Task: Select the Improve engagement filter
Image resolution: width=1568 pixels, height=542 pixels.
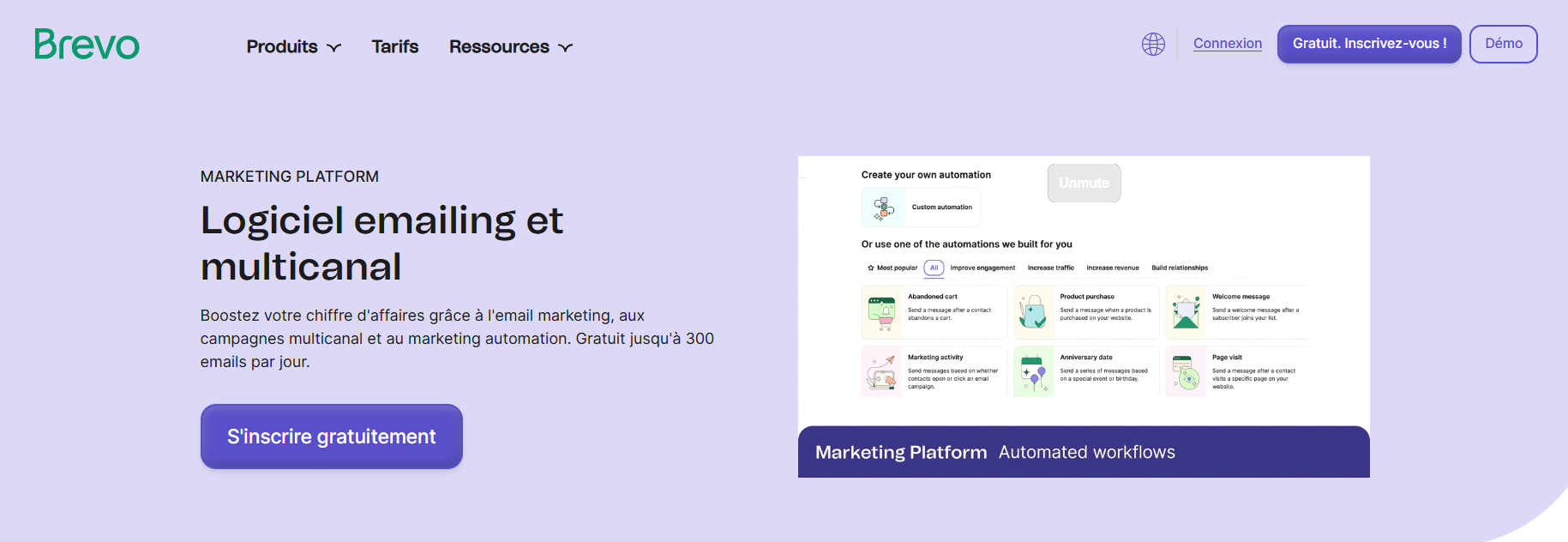Action: pos(982,268)
